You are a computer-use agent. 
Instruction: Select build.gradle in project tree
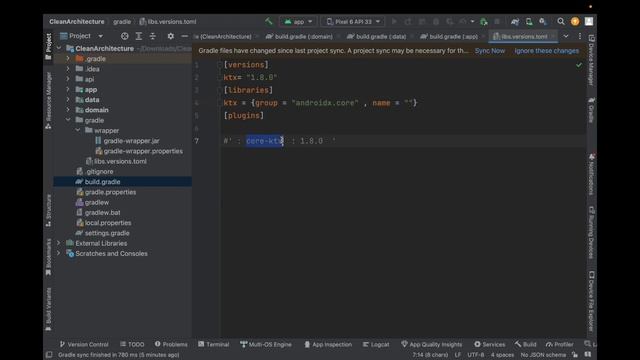[x=98, y=182]
